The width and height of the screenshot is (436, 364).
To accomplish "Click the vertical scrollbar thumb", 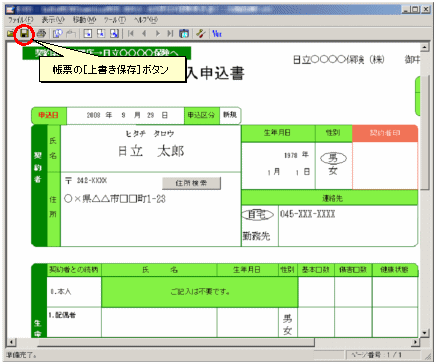I will (x=424, y=132).
